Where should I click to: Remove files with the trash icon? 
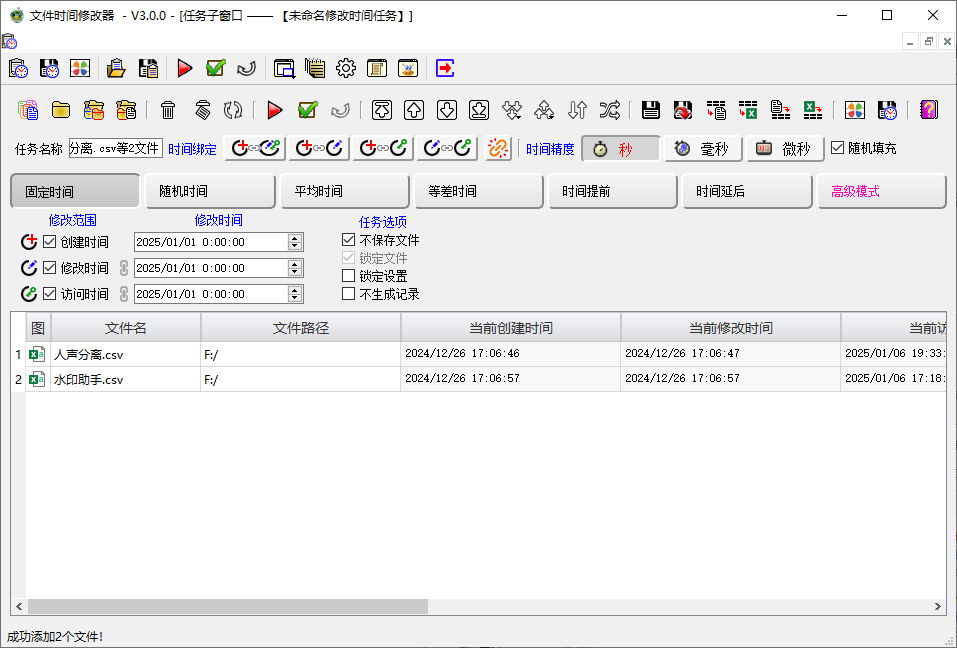[x=167, y=110]
